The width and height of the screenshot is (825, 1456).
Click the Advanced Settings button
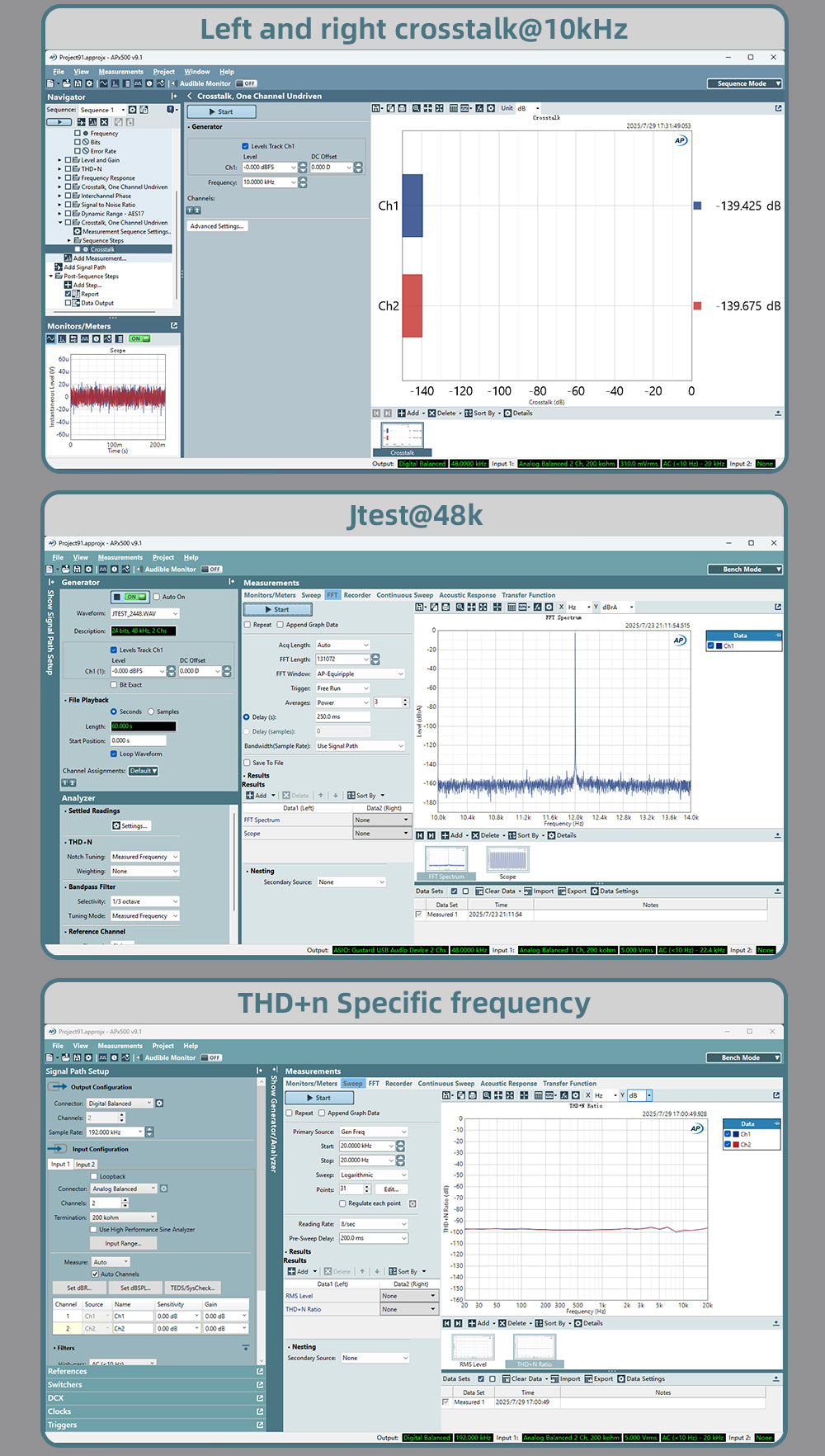pos(217,226)
